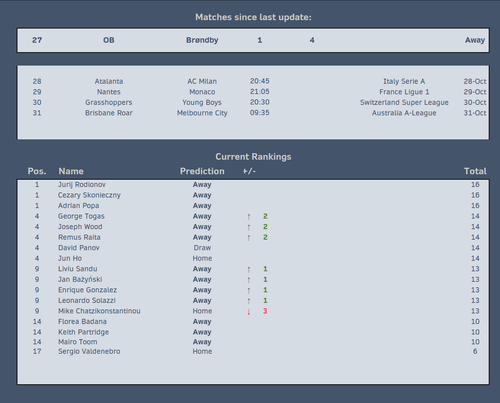Click the '29-Oct' date
The image size is (500, 403).
[475, 92]
